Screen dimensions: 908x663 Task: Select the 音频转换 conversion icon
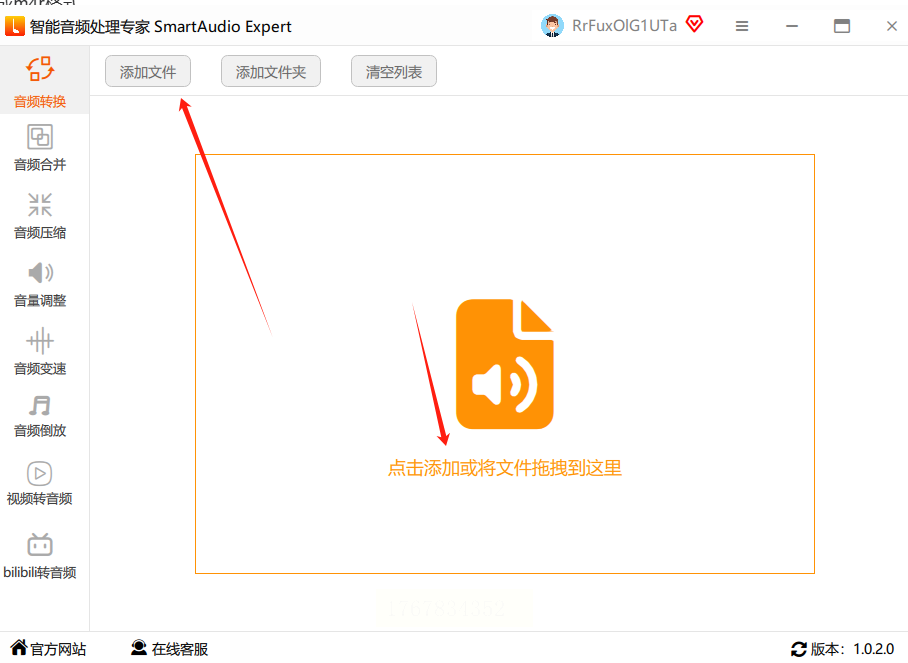pyautogui.click(x=40, y=69)
